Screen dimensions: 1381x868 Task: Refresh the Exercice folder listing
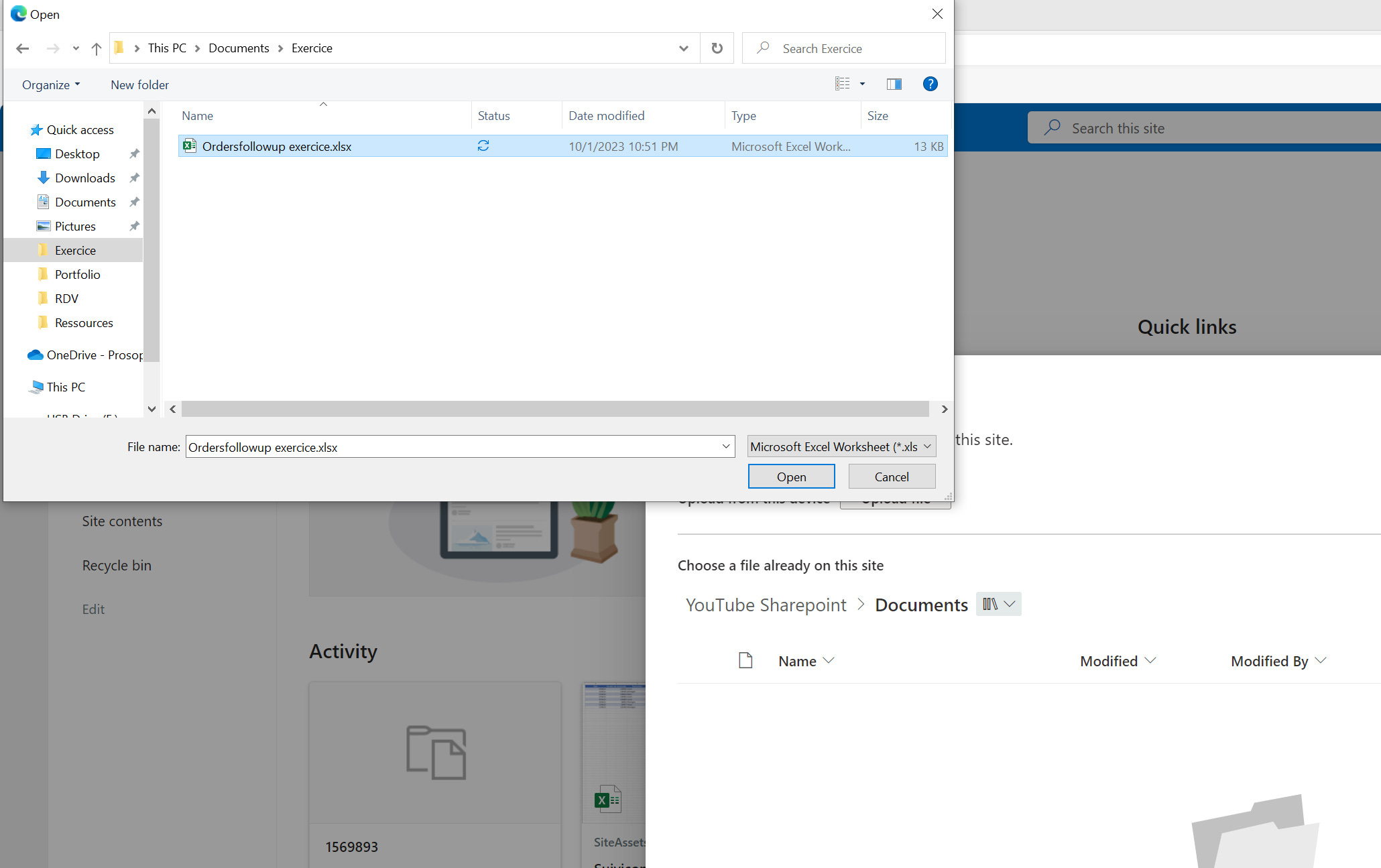[x=717, y=48]
